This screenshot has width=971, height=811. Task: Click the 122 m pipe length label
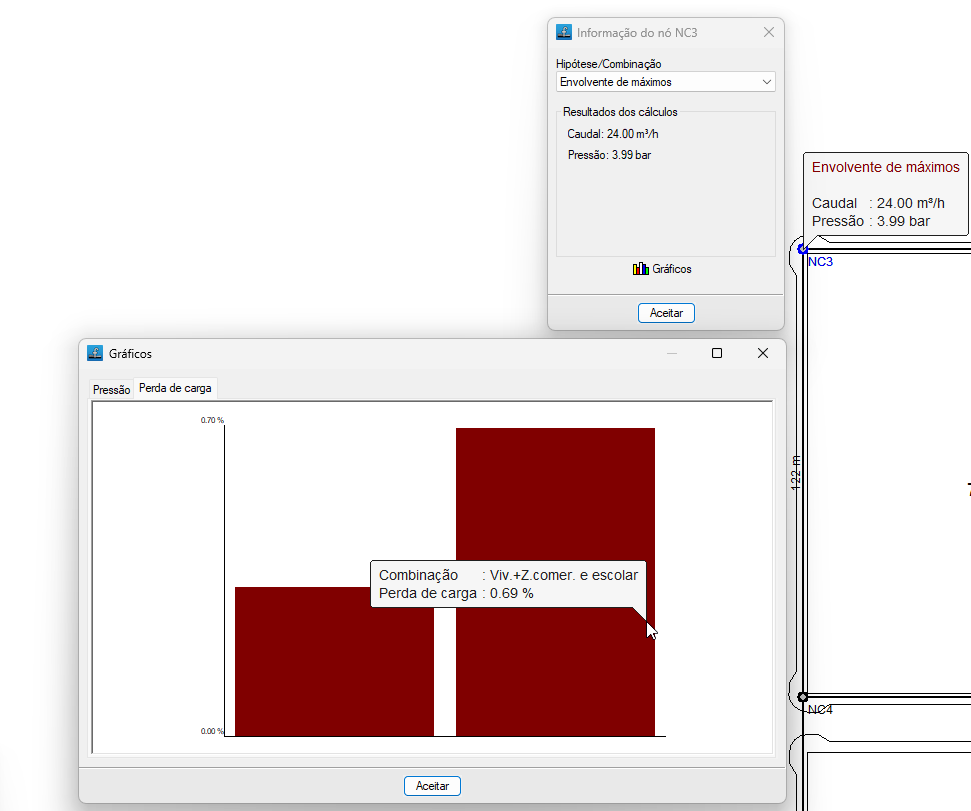(x=796, y=474)
